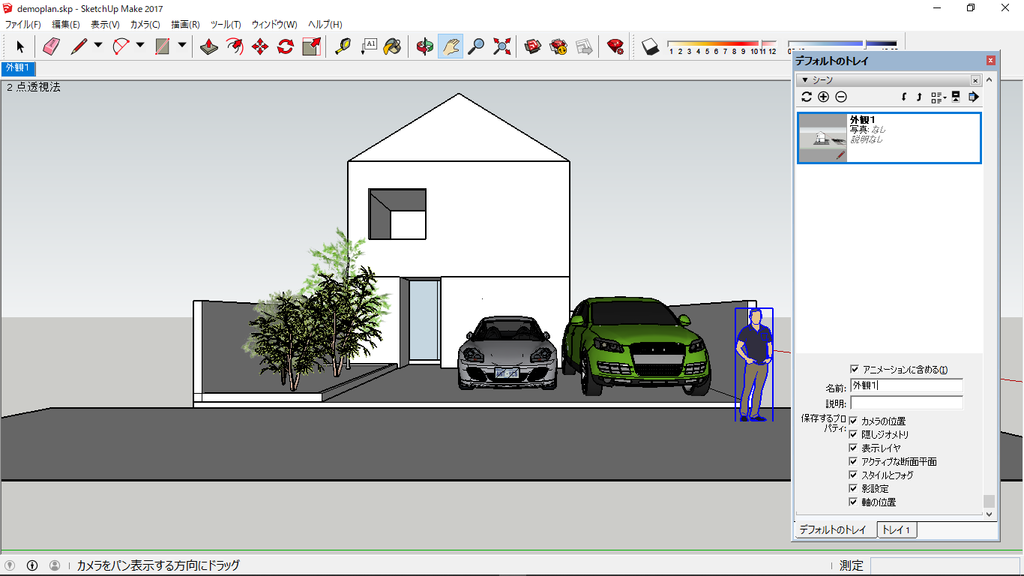Toggle 影設定 checkbox

(x=853, y=488)
